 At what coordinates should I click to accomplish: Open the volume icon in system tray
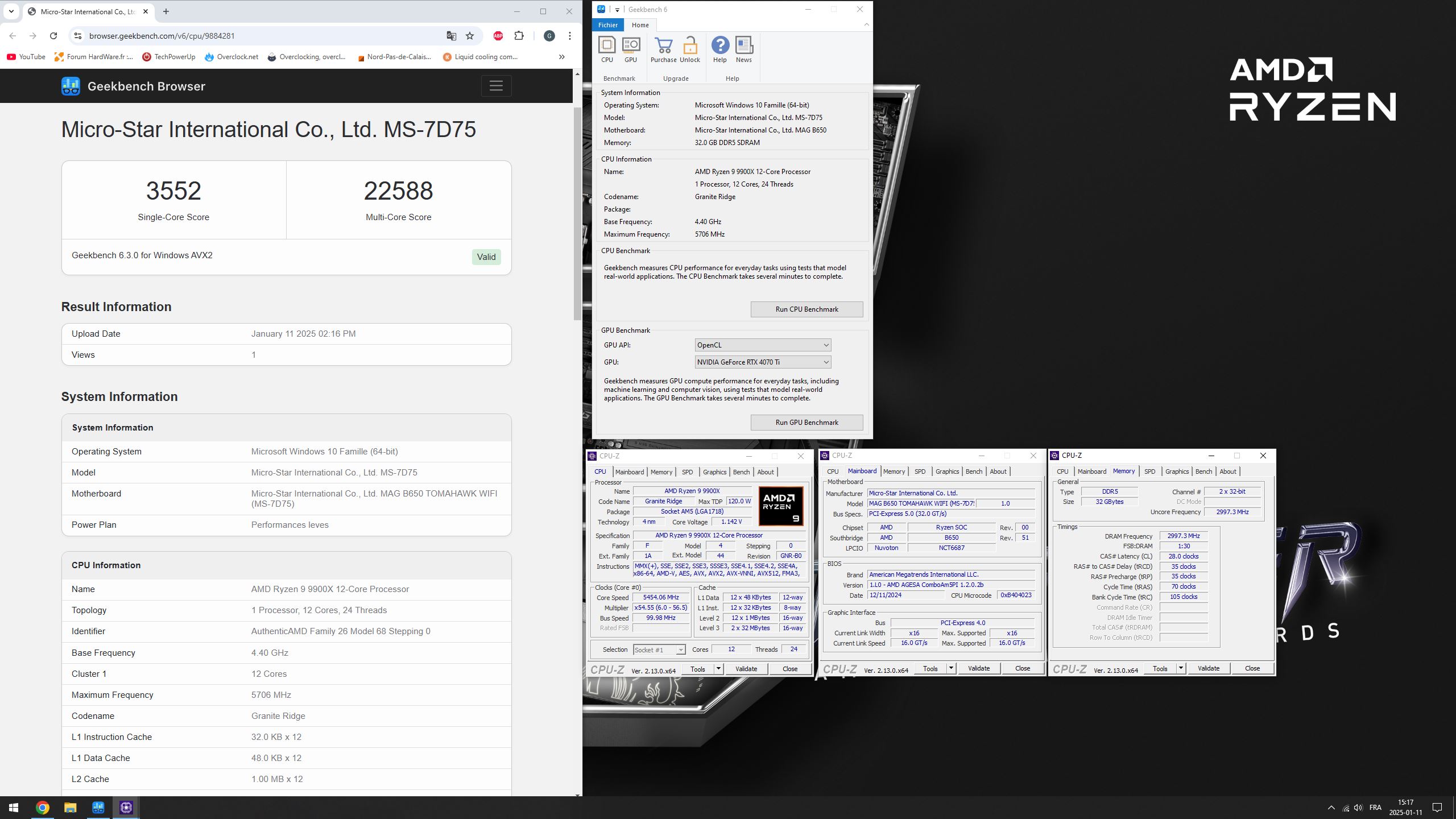point(1358,808)
